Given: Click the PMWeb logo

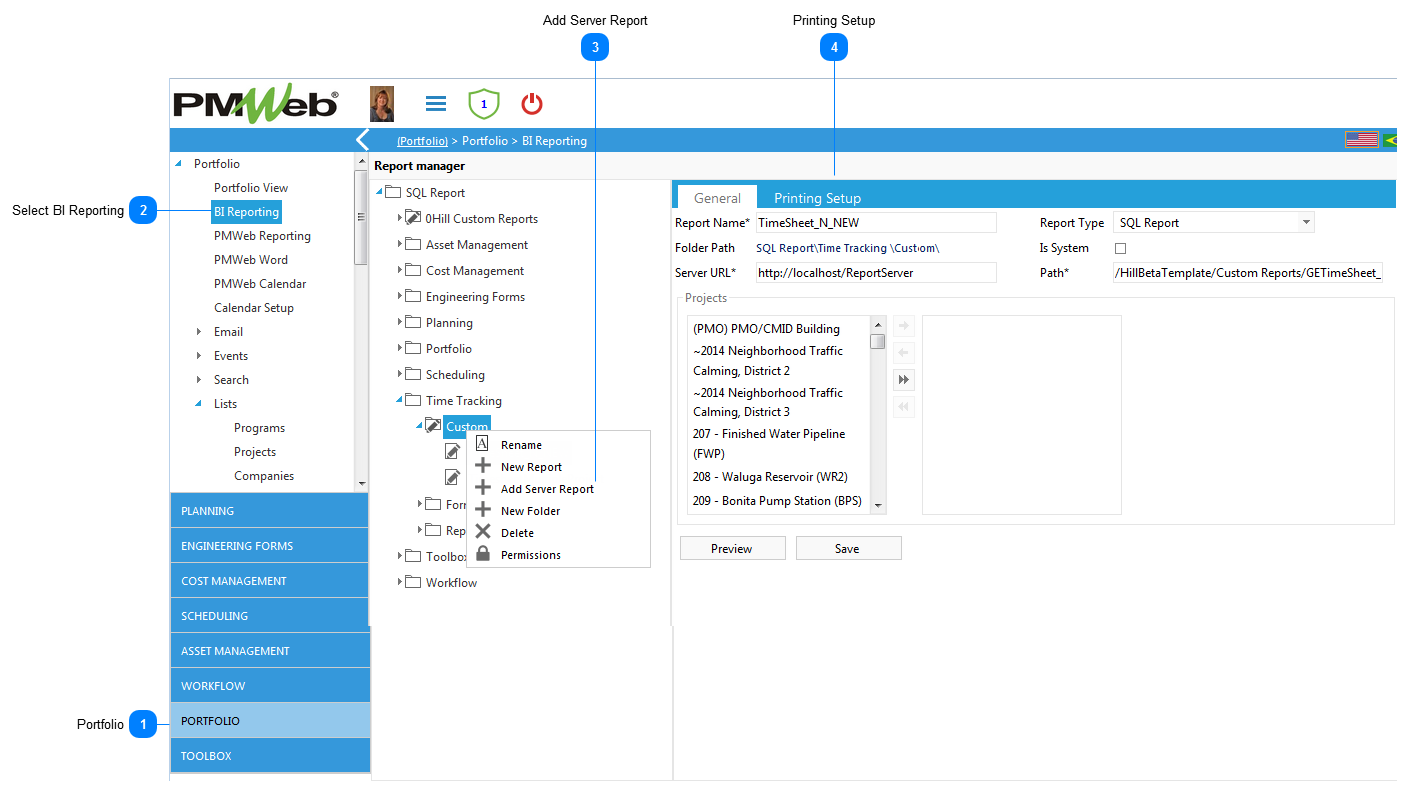Looking at the screenshot, I should pyautogui.click(x=256, y=104).
